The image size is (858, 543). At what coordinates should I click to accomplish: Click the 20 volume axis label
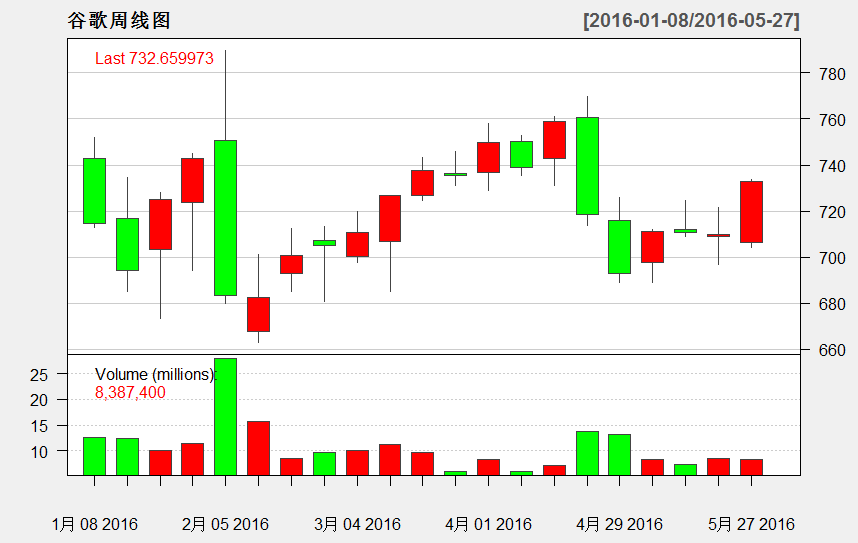(x=39, y=401)
